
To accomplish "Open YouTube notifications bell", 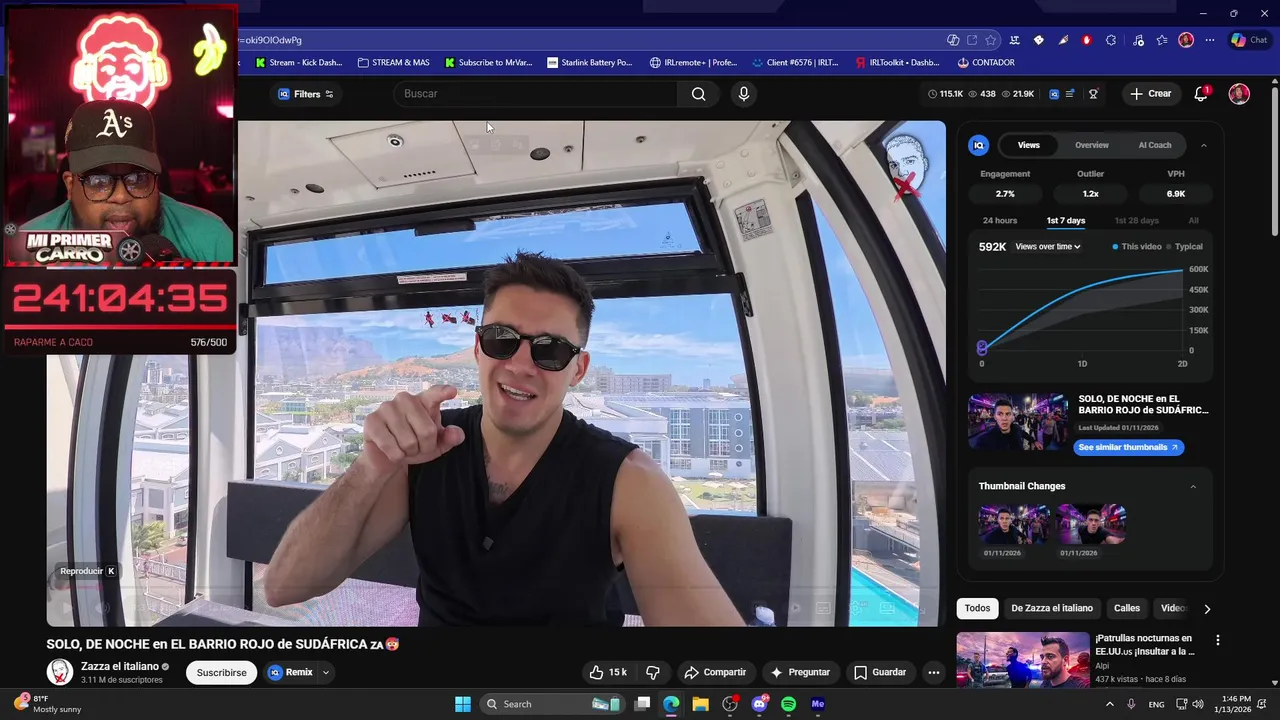I will point(1201,94).
